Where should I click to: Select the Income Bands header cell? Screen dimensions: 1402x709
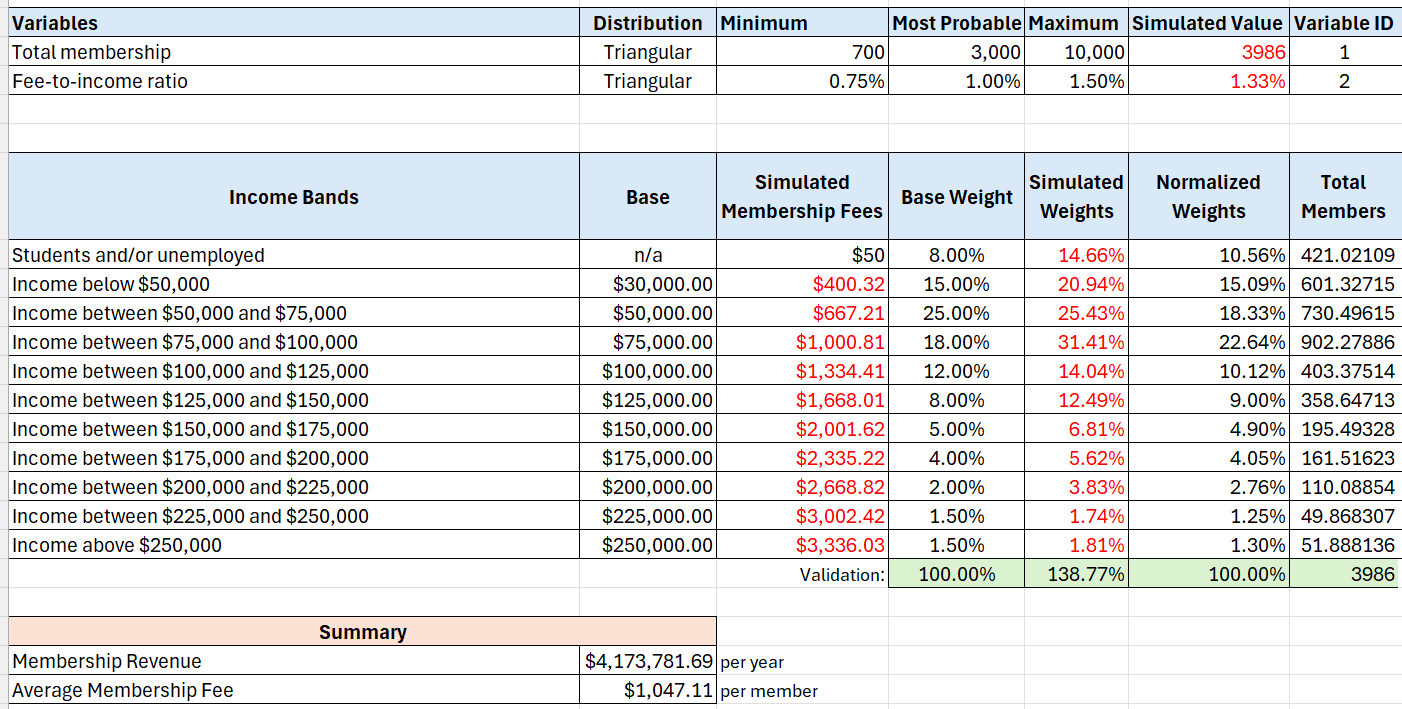tap(293, 197)
